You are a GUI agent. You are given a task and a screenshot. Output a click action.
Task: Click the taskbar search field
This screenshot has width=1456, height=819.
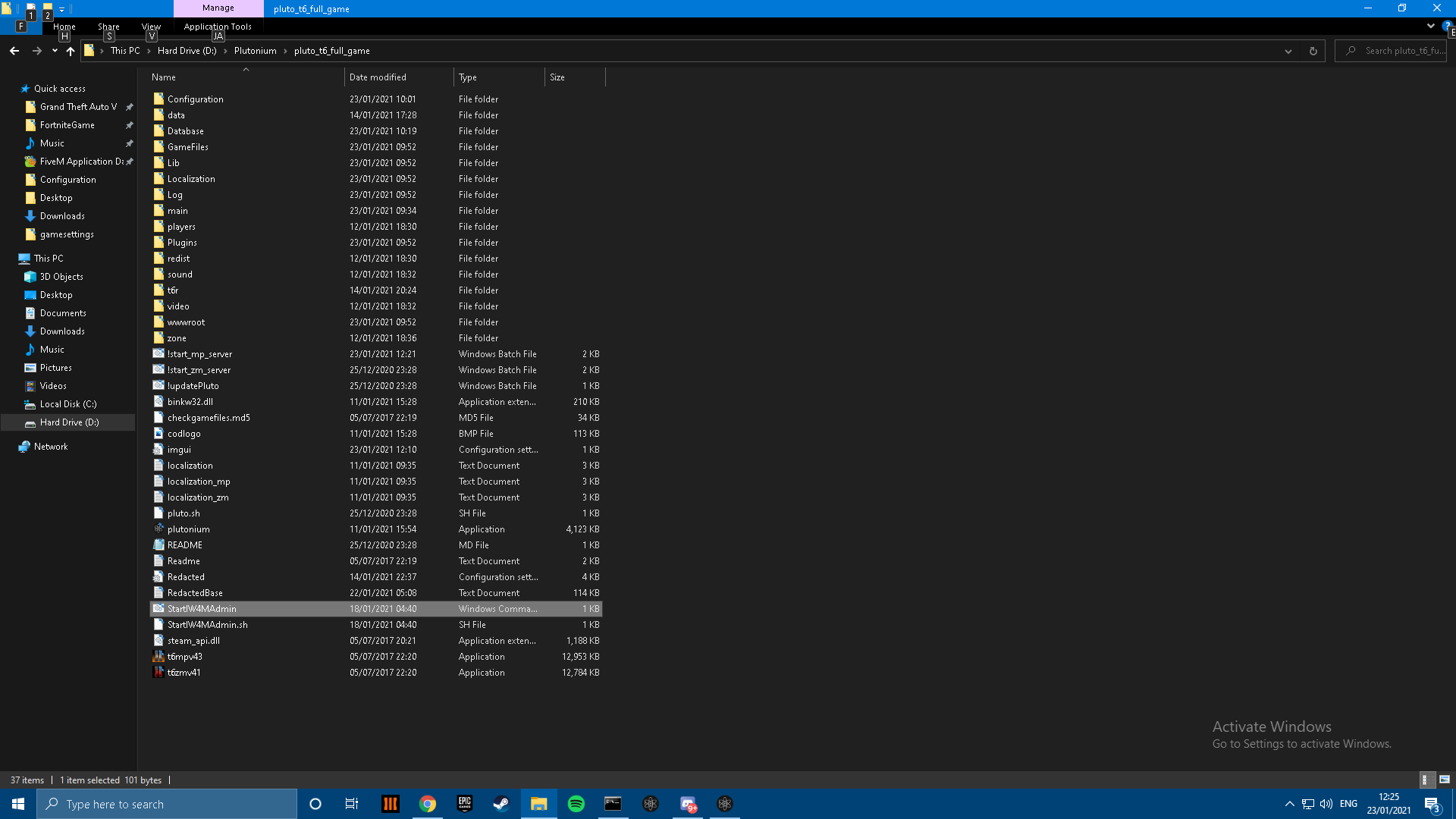tap(167, 804)
